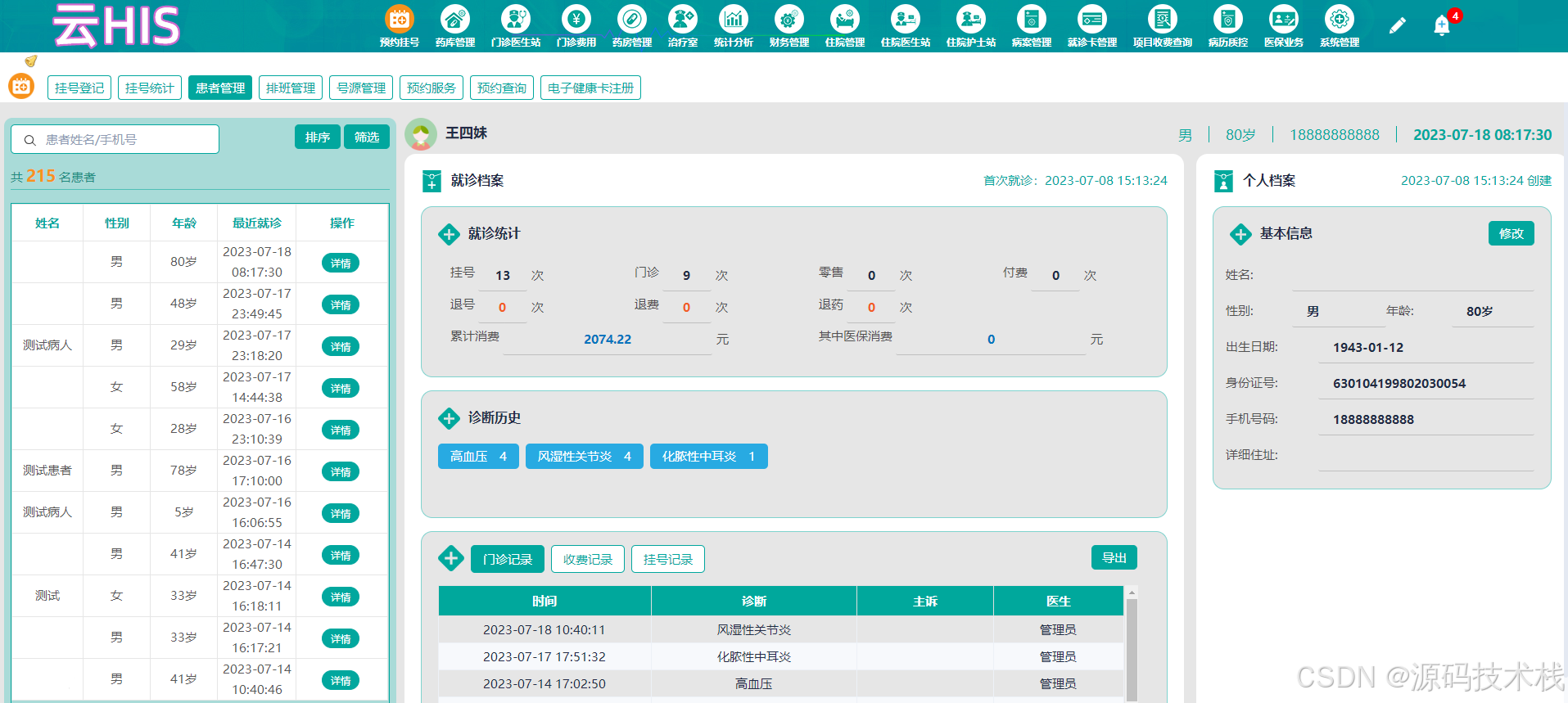The height and width of the screenshot is (703, 1568).
Task: Select the 2023-07-14 17:02:50 record row
Action: click(x=781, y=683)
